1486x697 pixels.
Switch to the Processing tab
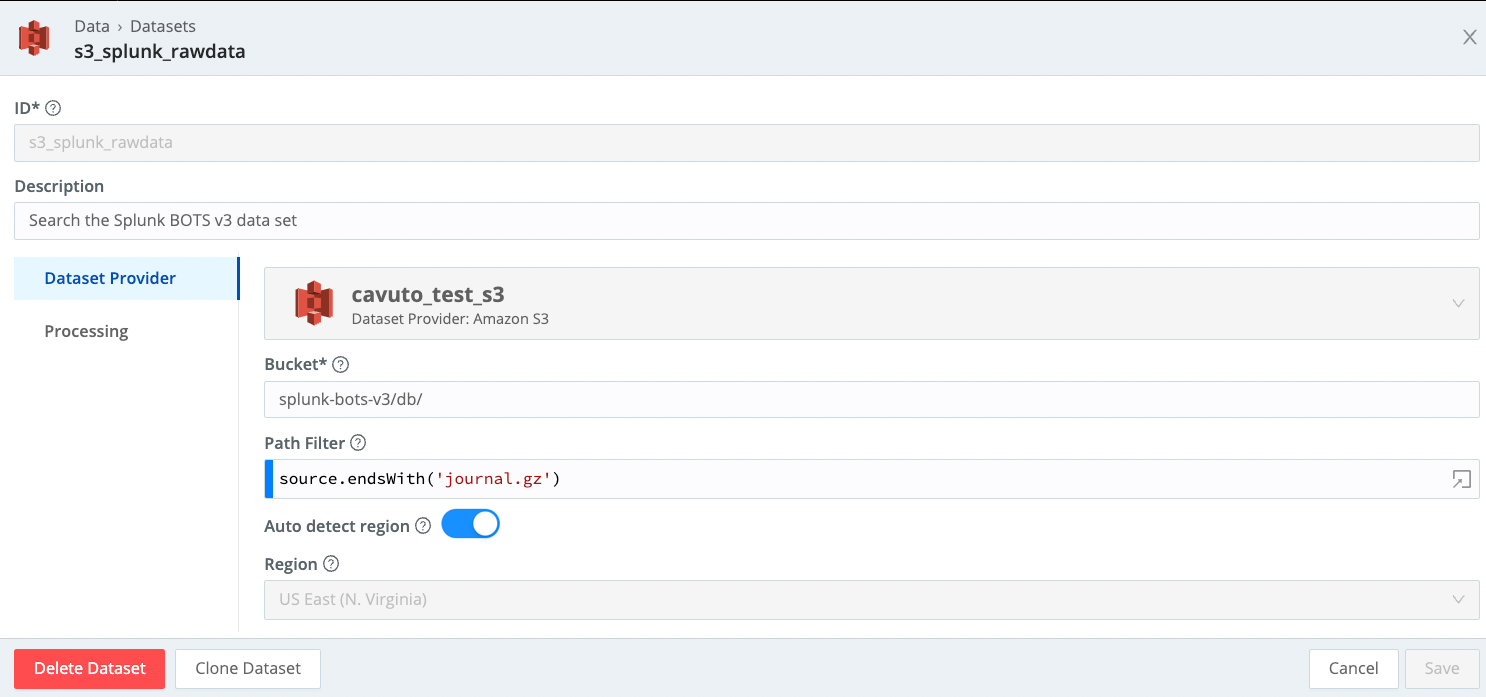86,330
